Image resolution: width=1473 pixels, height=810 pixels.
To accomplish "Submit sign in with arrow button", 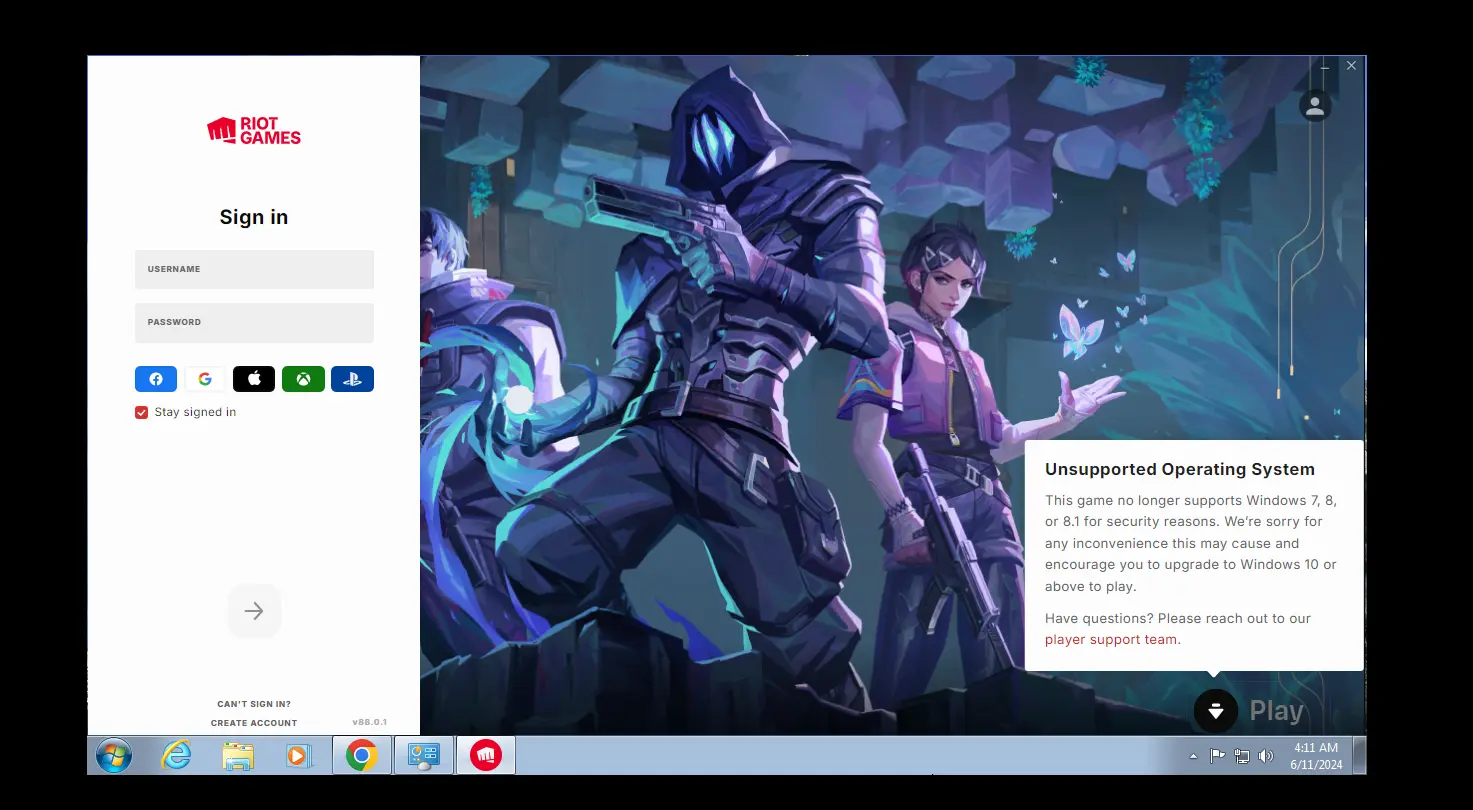I will pyautogui.click(x=254, y=611).
